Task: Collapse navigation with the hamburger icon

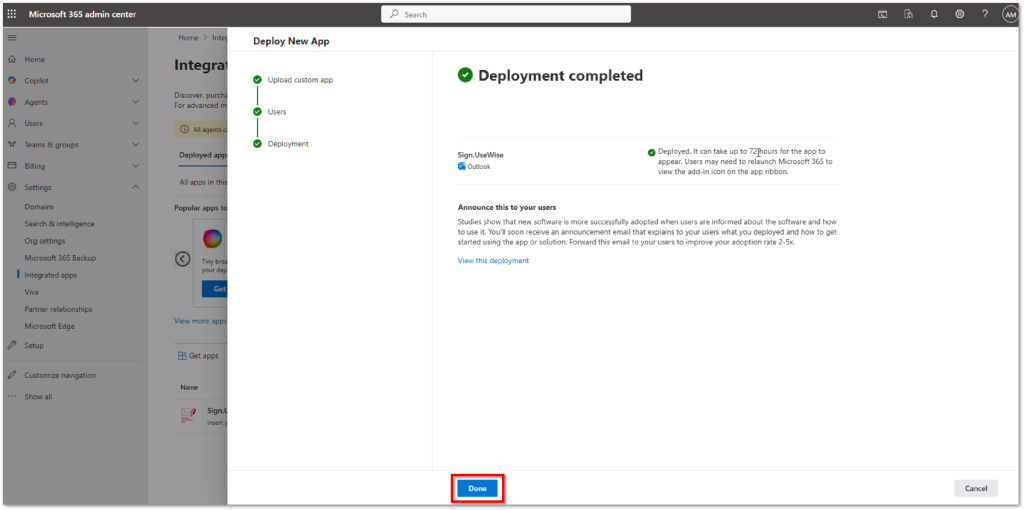Action: click(12, 37)
